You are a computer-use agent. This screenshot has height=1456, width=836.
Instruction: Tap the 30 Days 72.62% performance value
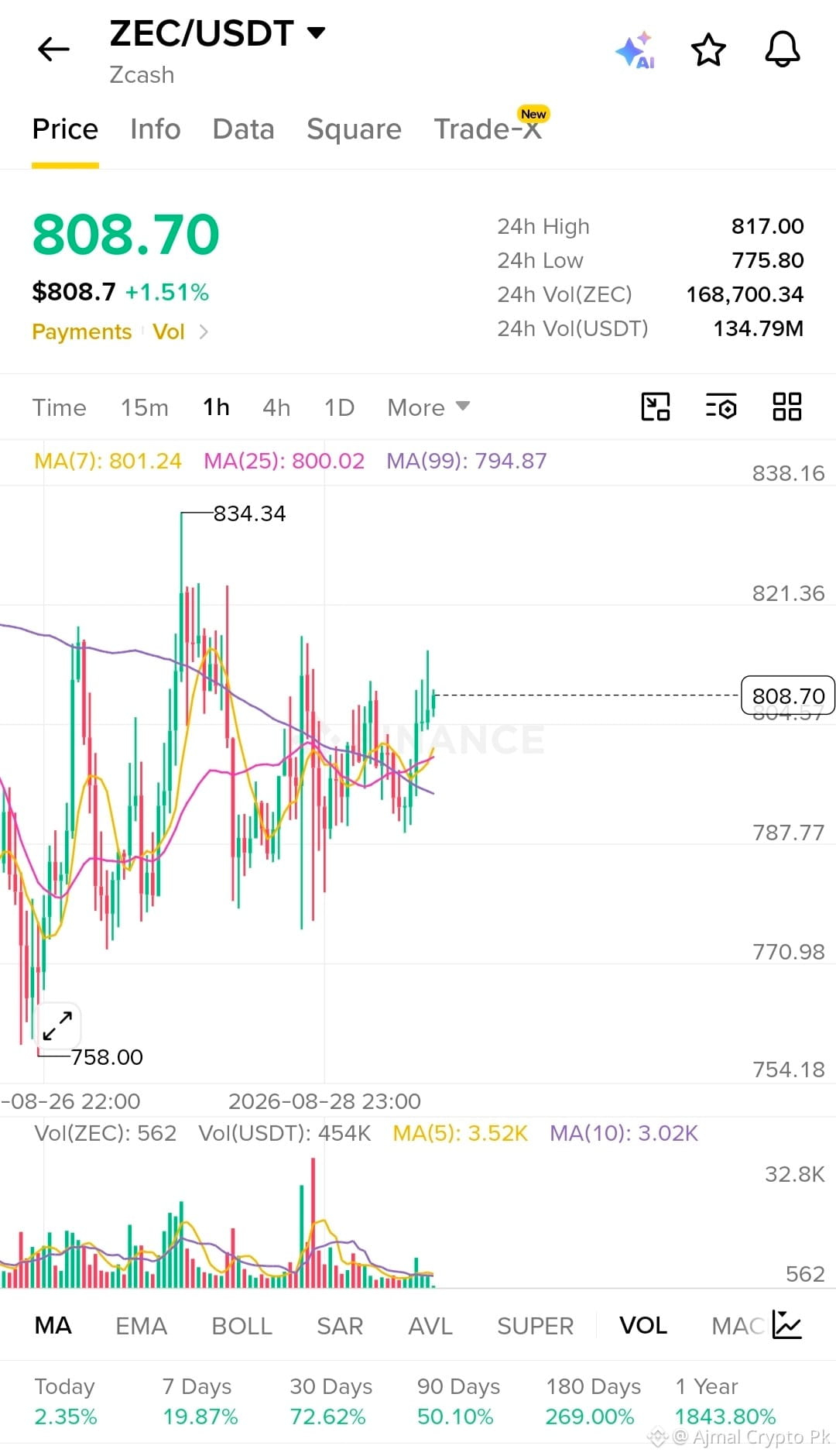tap(327, 1417)
